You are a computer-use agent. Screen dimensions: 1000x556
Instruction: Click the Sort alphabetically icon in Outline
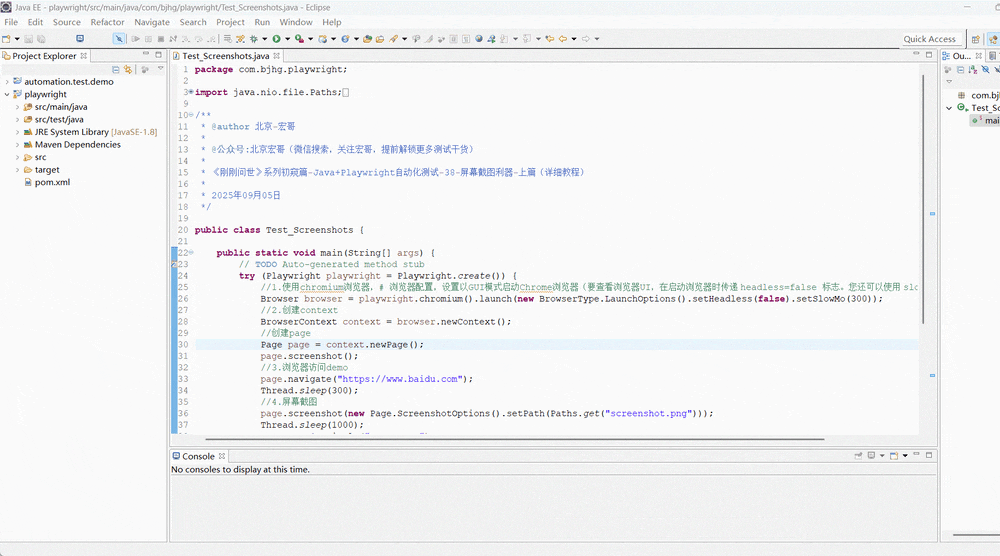(x=973, y=70)
